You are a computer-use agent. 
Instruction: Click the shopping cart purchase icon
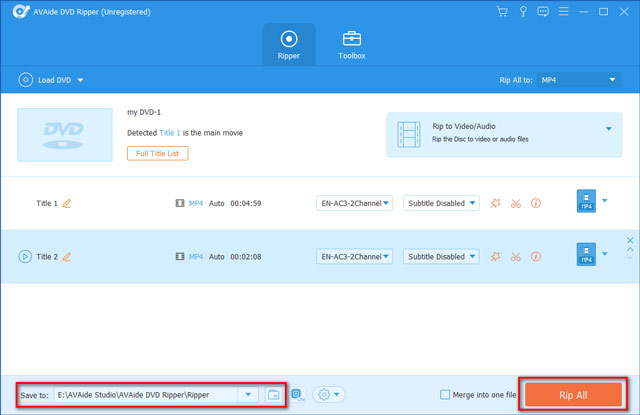click(x=503, y=12)
